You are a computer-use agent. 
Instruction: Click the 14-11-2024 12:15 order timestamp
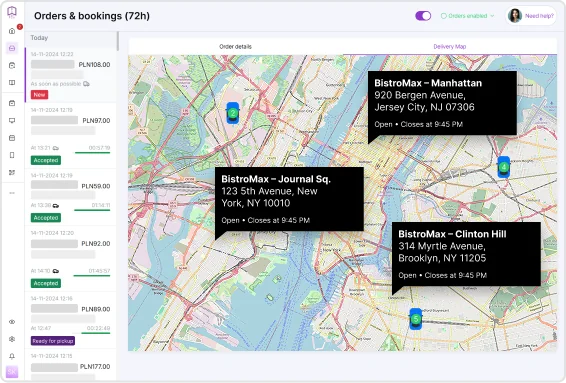point(52,356)
